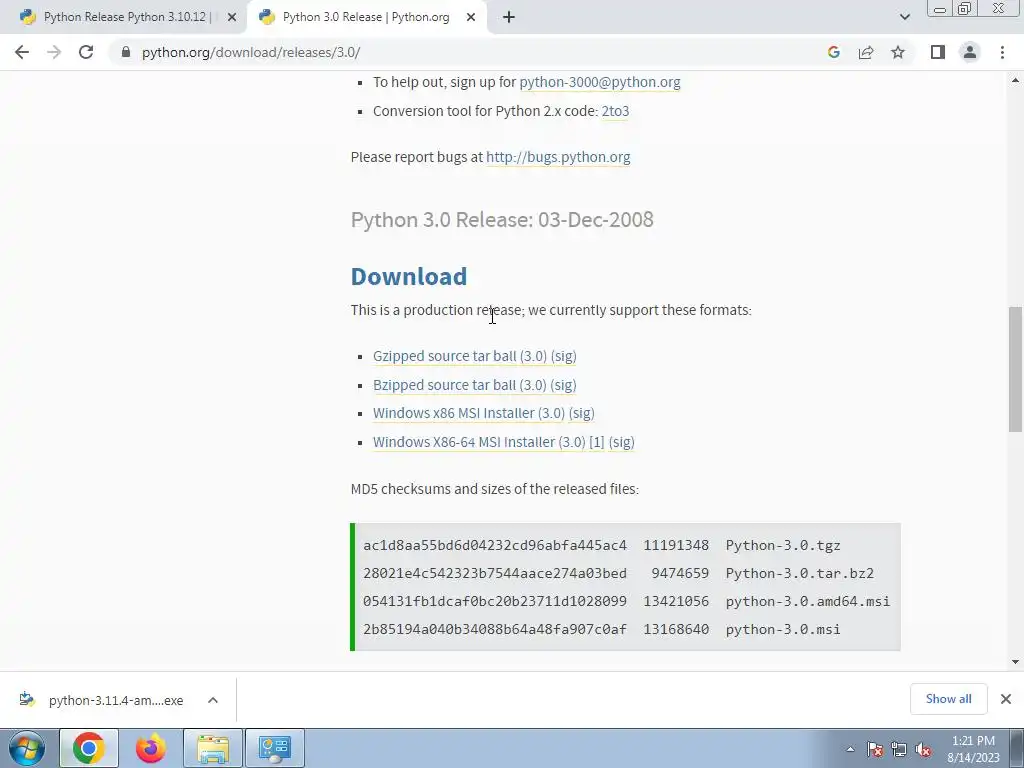The height and width of the screenshot is (768, 1024).
Task: Open sig link for Windows x86 MSI
Action: (581, 413)
